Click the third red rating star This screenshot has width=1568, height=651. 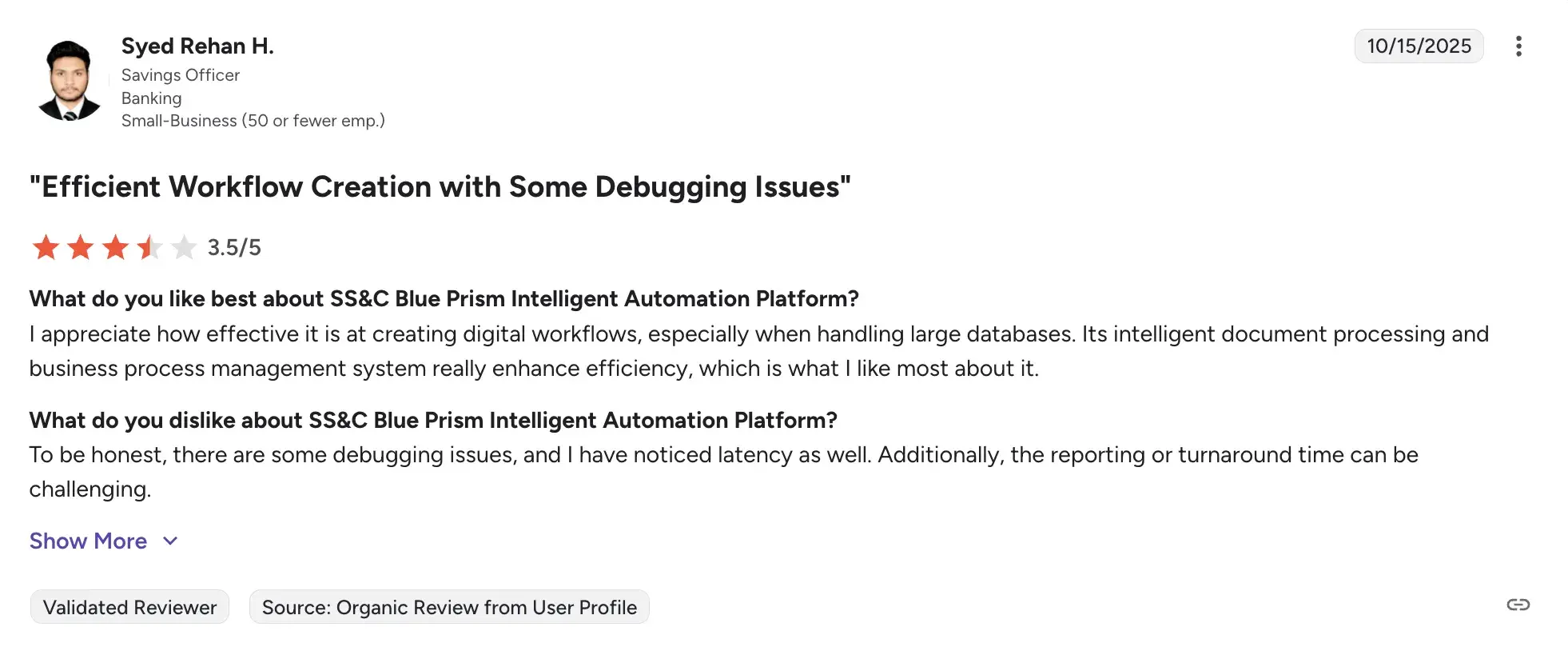pyautogui.click(x=116, y=247)
